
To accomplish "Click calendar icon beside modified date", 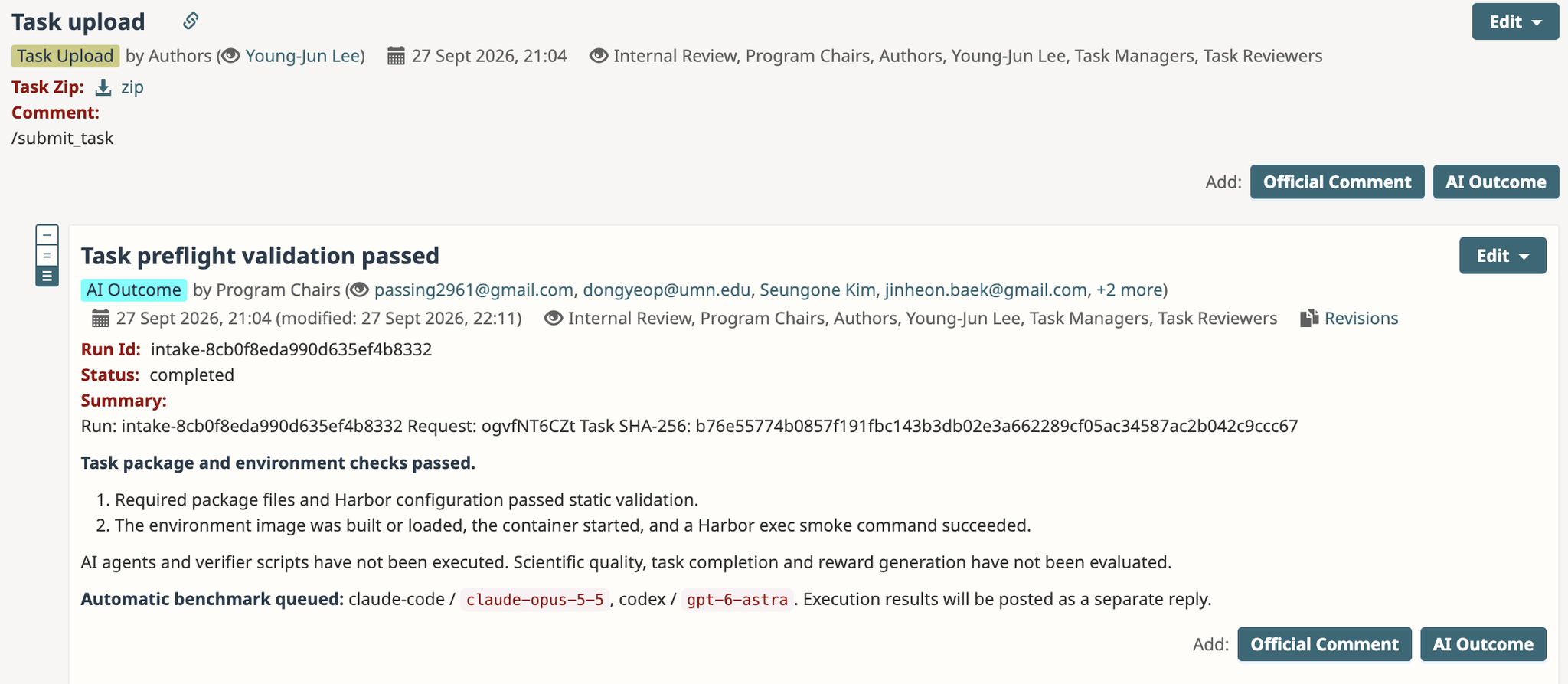I will [100, 319].
